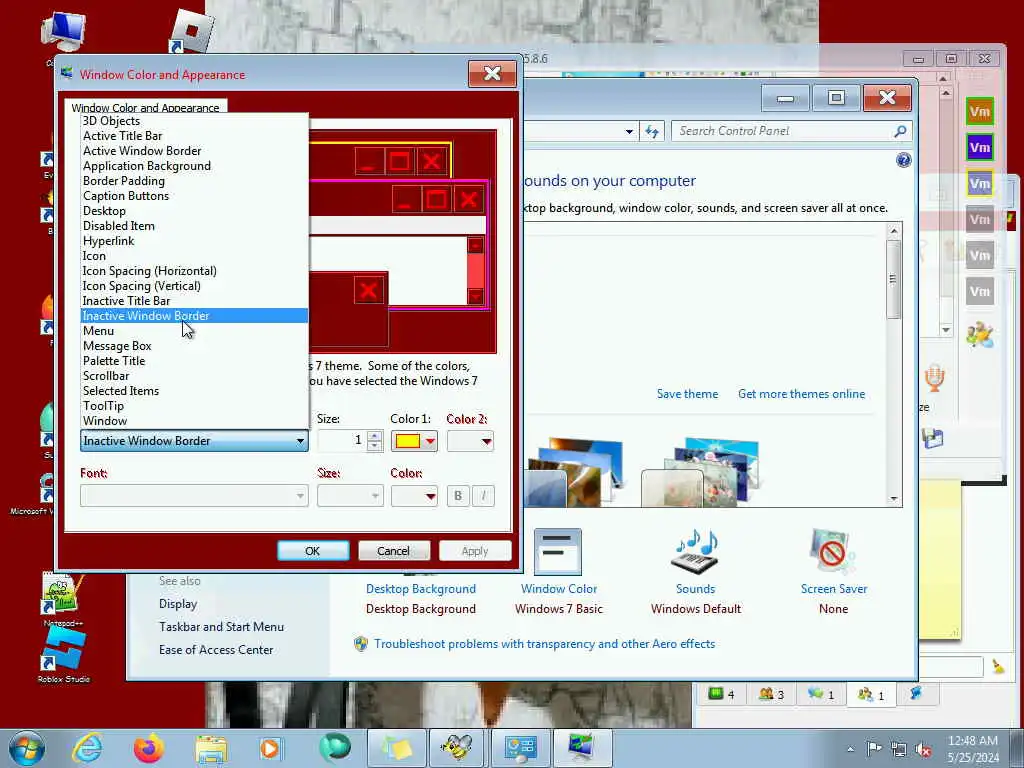The height and width of the screenshot is (768, 1024).
Task: Increase the item Size spinner value
Action: 374,436
